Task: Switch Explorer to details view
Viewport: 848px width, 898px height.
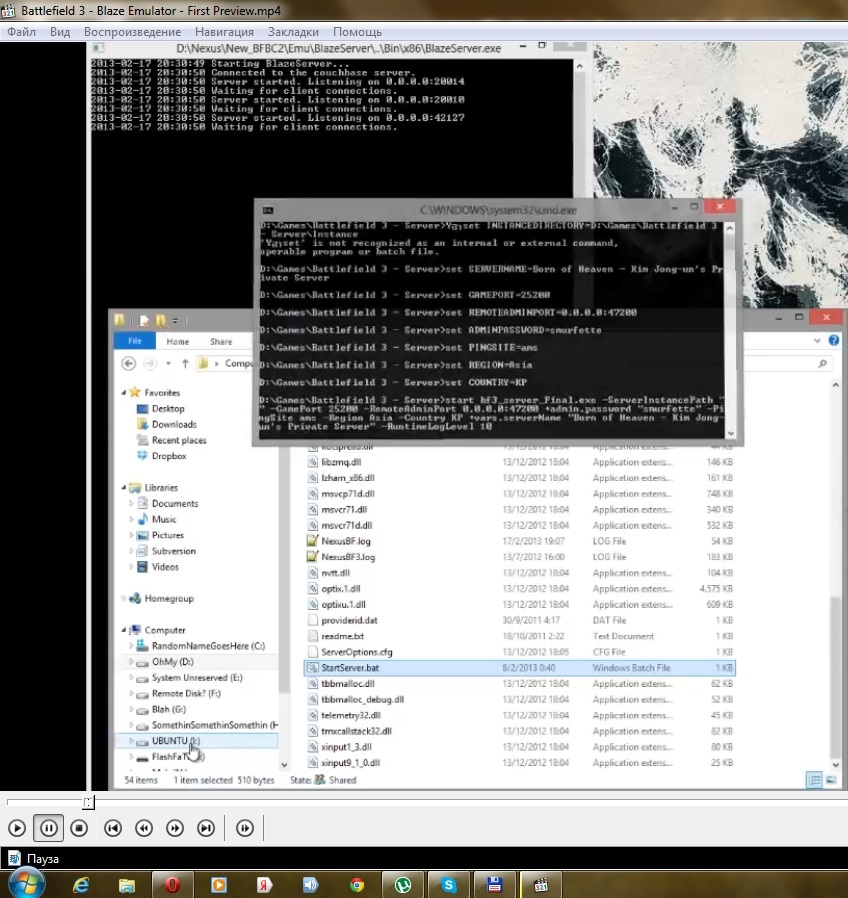Action: click(814, 780)
